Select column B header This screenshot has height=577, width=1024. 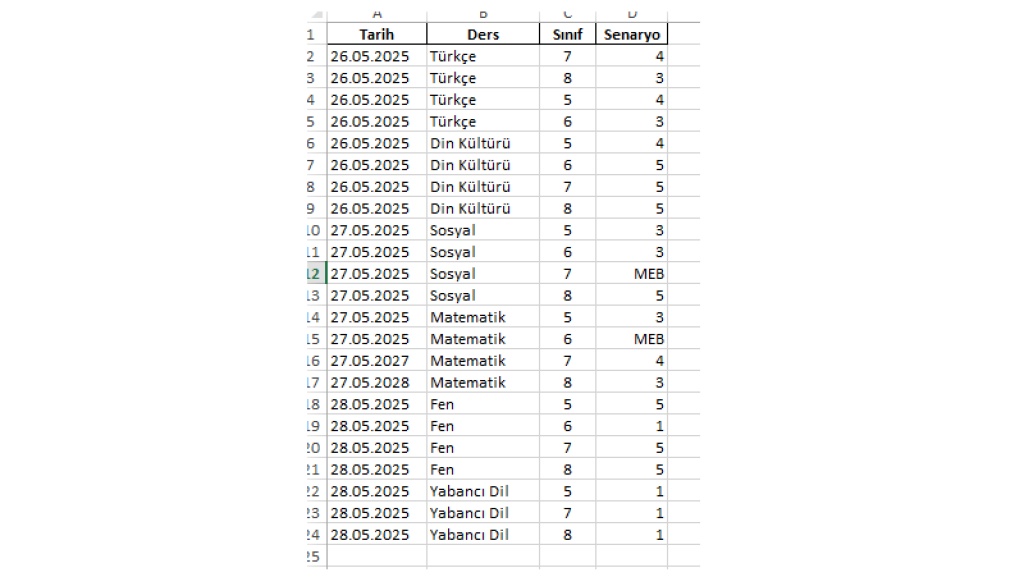click(x=483, y=14)
